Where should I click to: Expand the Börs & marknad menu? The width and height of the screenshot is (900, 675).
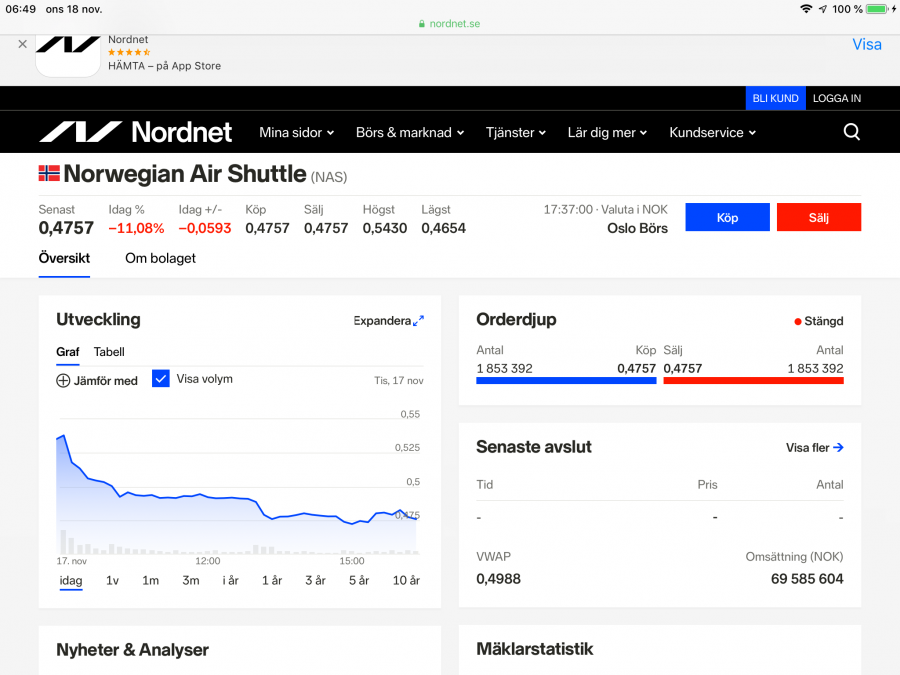click(410, 132)
